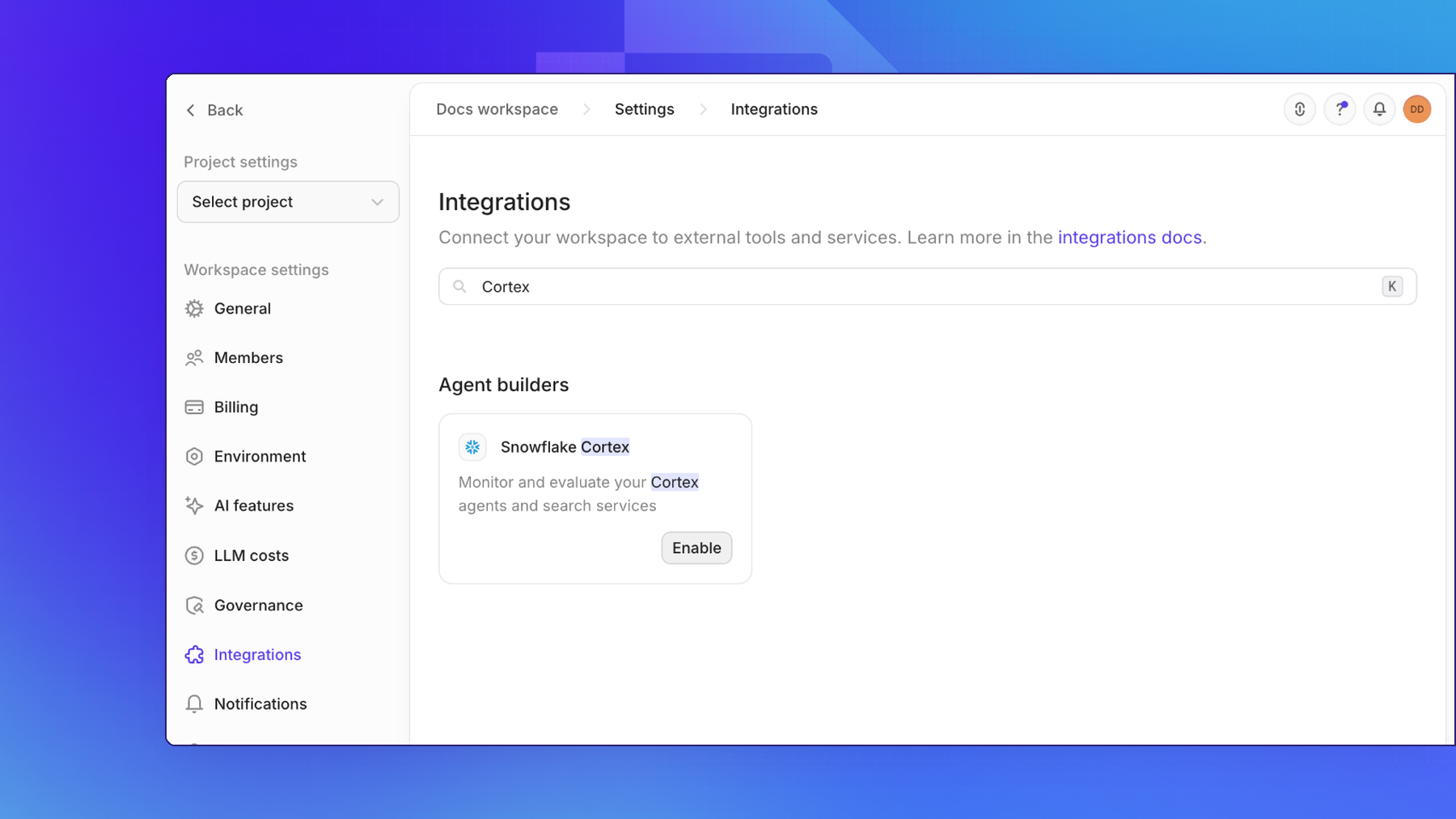This screenshot has width=1456, height=819.
Task: Go back using the Back arrow
Action: click(214, 110)
